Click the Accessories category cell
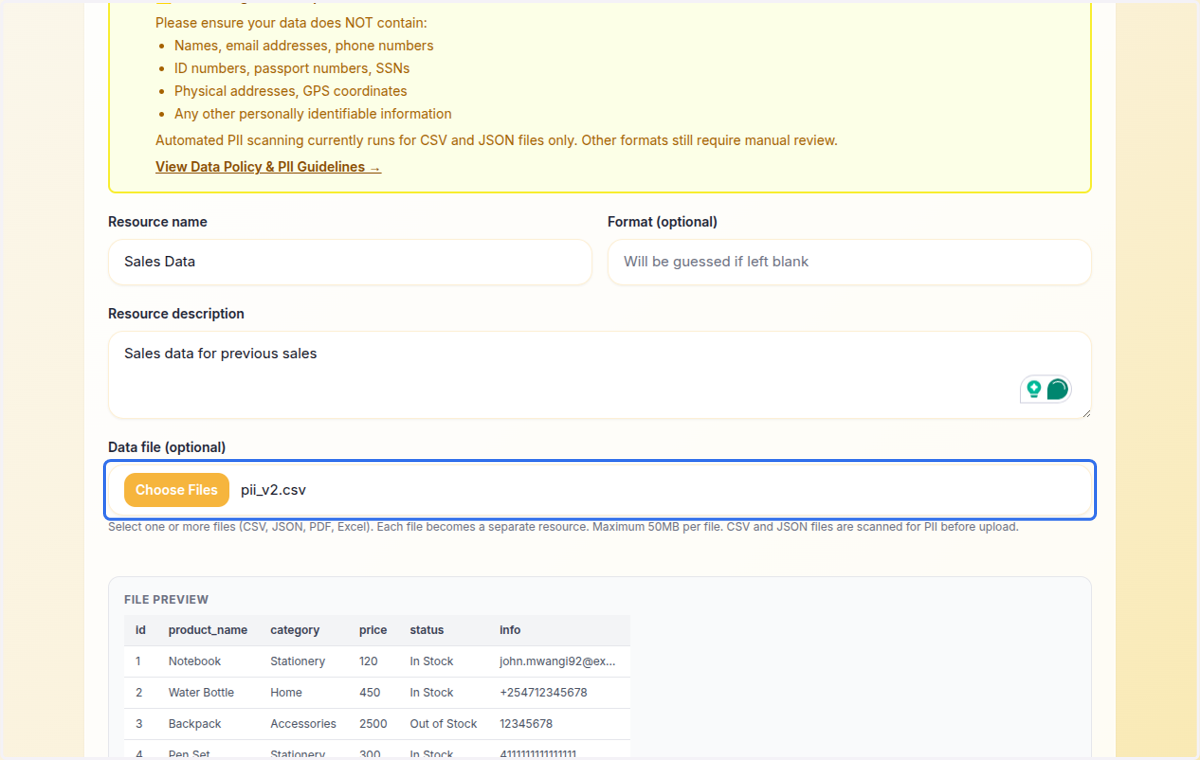This screenshot has height=760, width=1200. 303,723
